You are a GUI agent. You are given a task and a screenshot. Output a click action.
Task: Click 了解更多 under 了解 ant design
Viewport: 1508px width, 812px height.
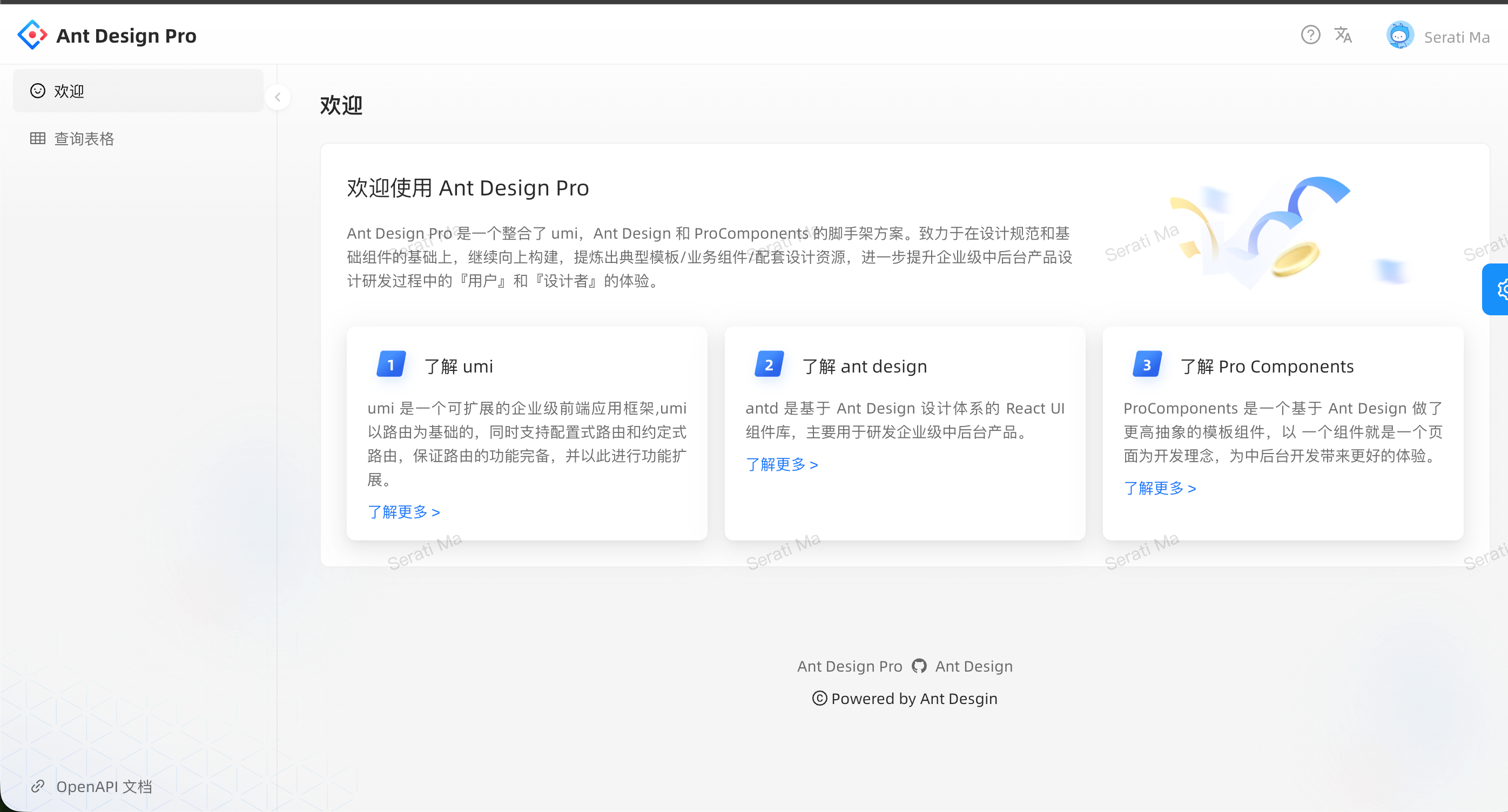[x=782, y=464]
